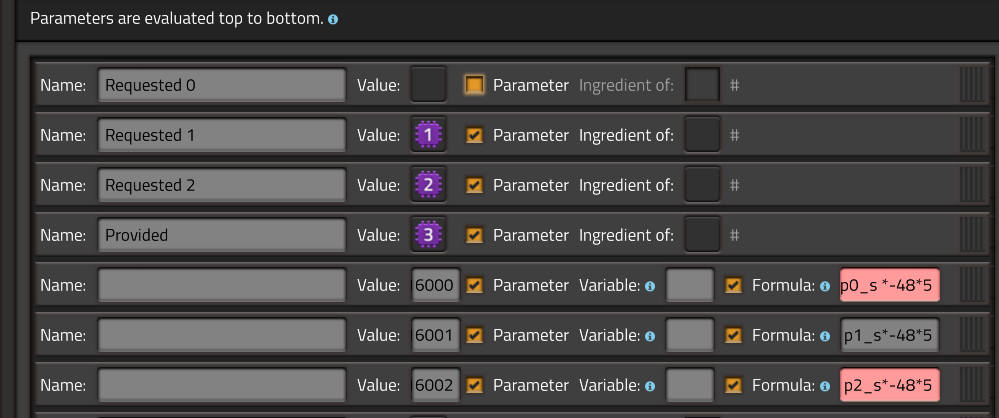999x418 pixels.
Task: Click the Formula info icon in 6001 row
Action: (x=825, y=336)
